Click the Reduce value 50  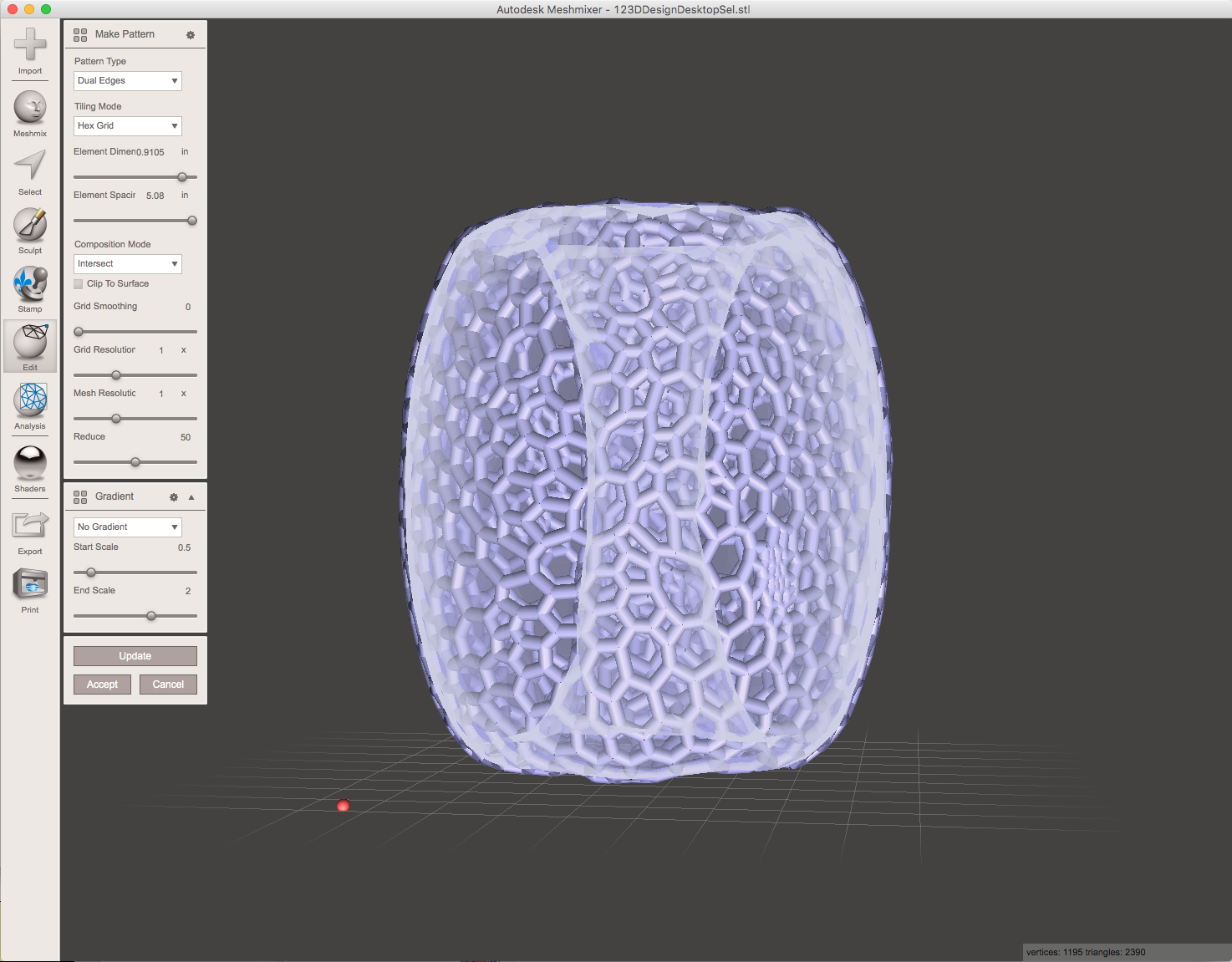tap(186, 437)
